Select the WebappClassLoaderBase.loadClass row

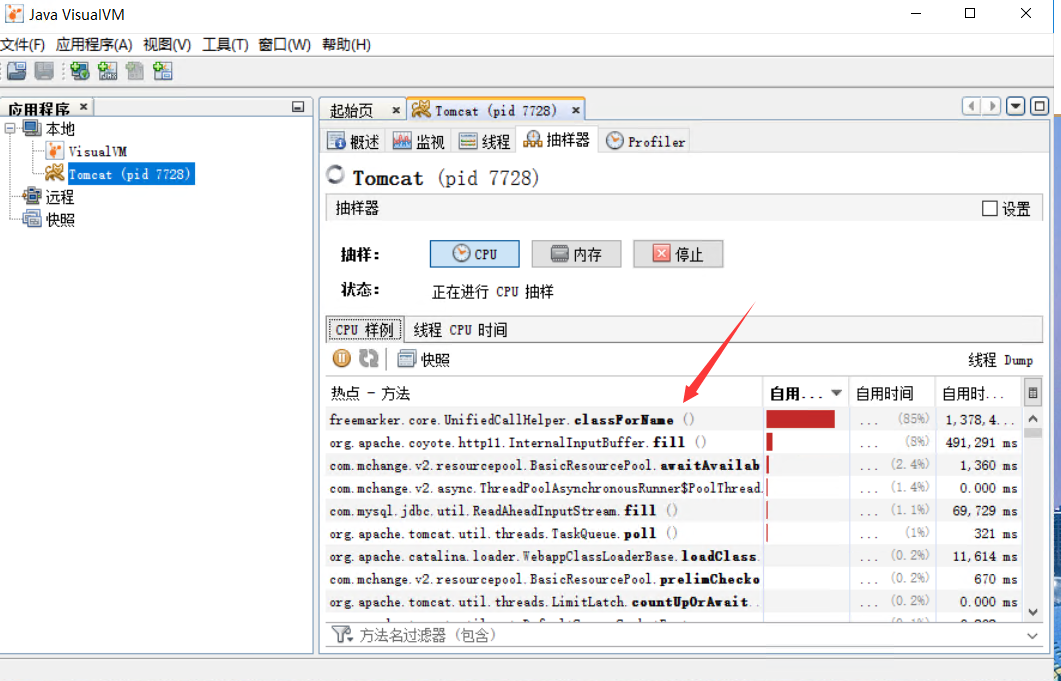[674, 556]
